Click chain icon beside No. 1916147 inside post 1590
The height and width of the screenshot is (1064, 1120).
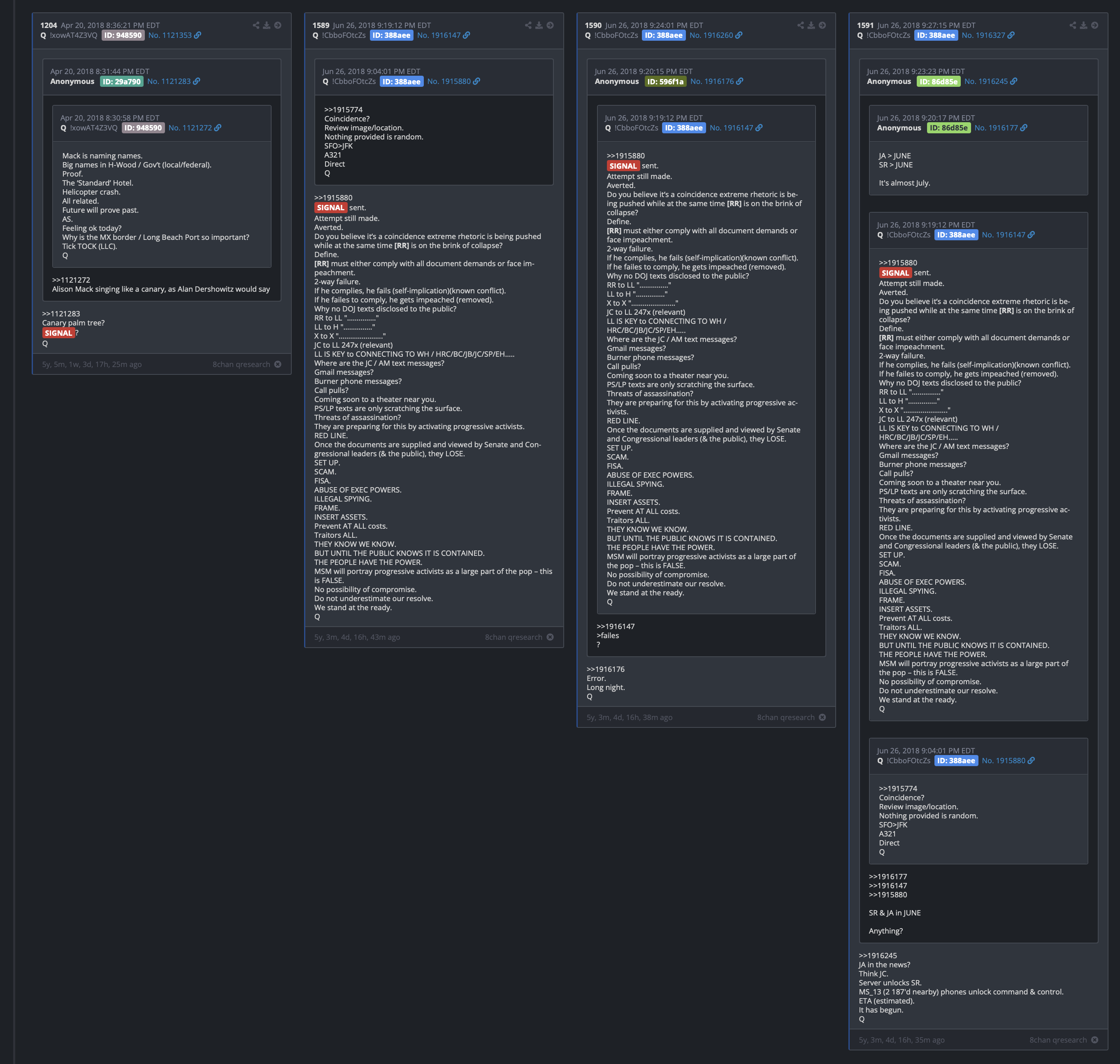coord(759,128)
